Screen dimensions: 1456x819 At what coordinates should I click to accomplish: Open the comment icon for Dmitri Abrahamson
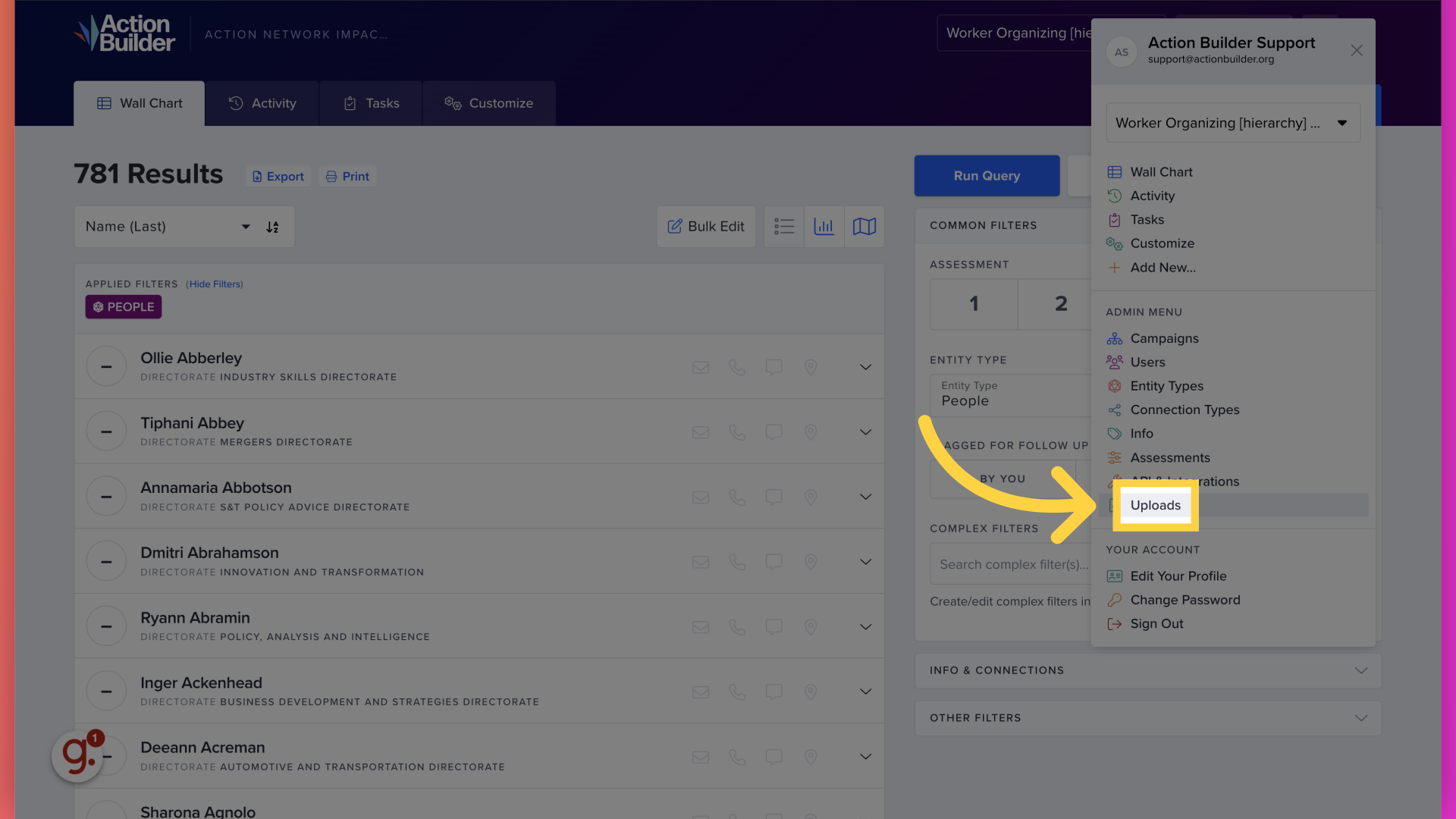point(773,562)
